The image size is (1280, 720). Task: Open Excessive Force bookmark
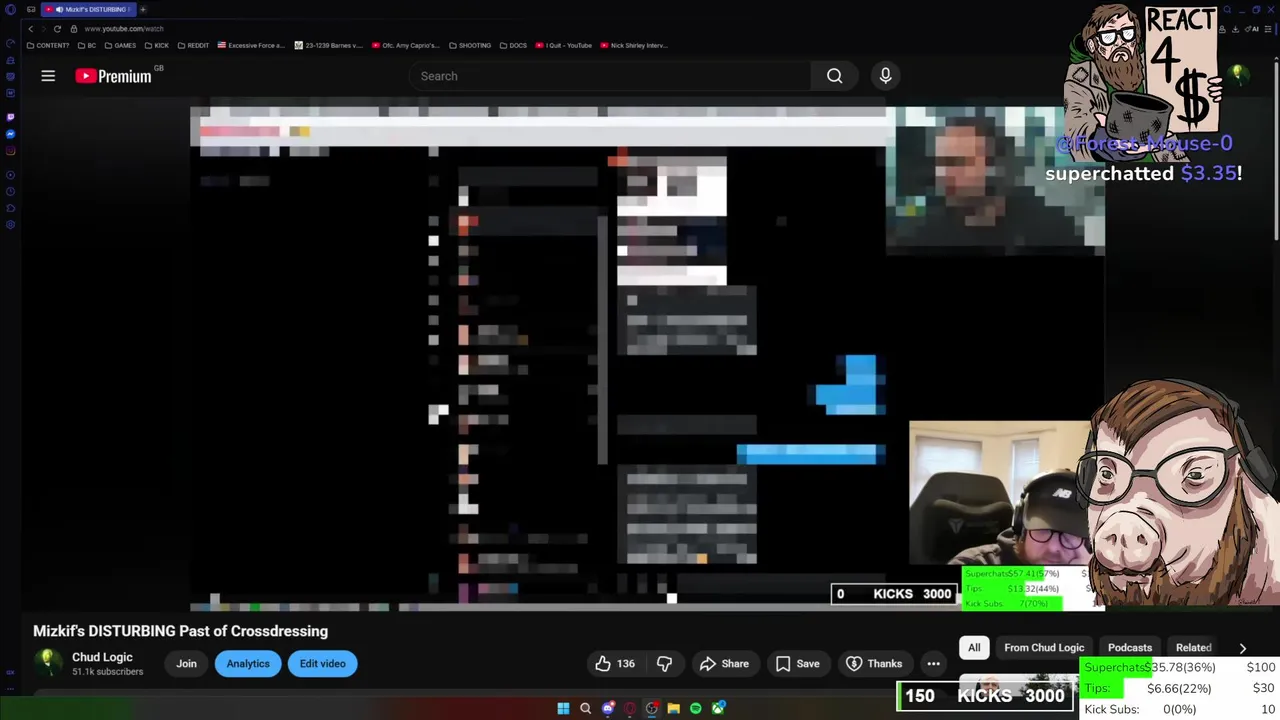[251, 45]
